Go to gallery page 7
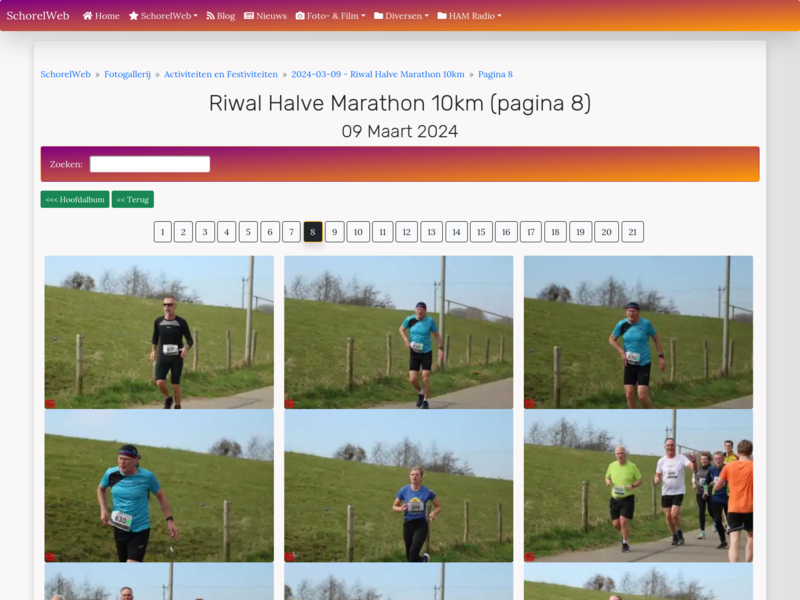The height and width of the screenshot is (600, 800). point(291,232)
